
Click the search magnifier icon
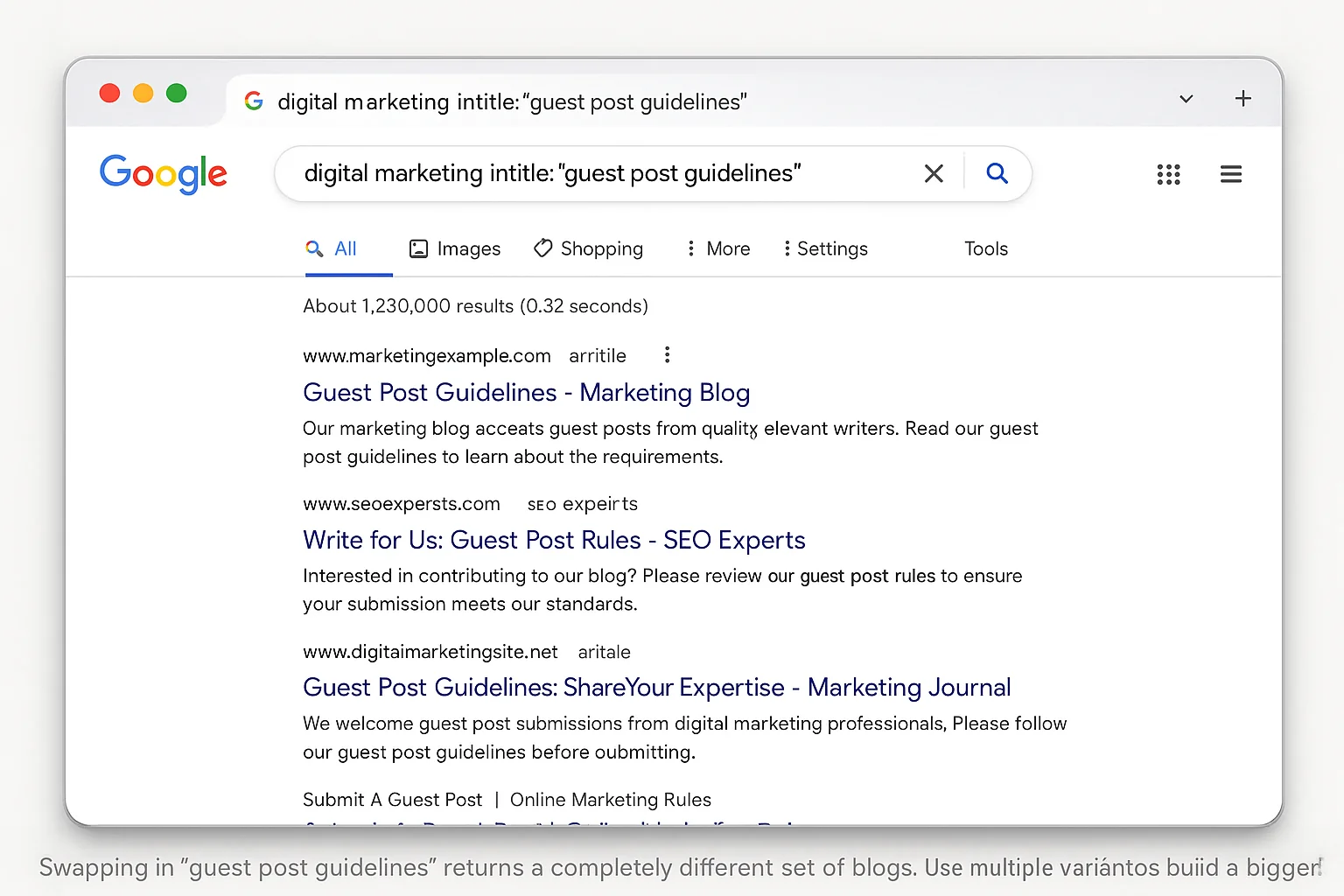pos(997,173)
